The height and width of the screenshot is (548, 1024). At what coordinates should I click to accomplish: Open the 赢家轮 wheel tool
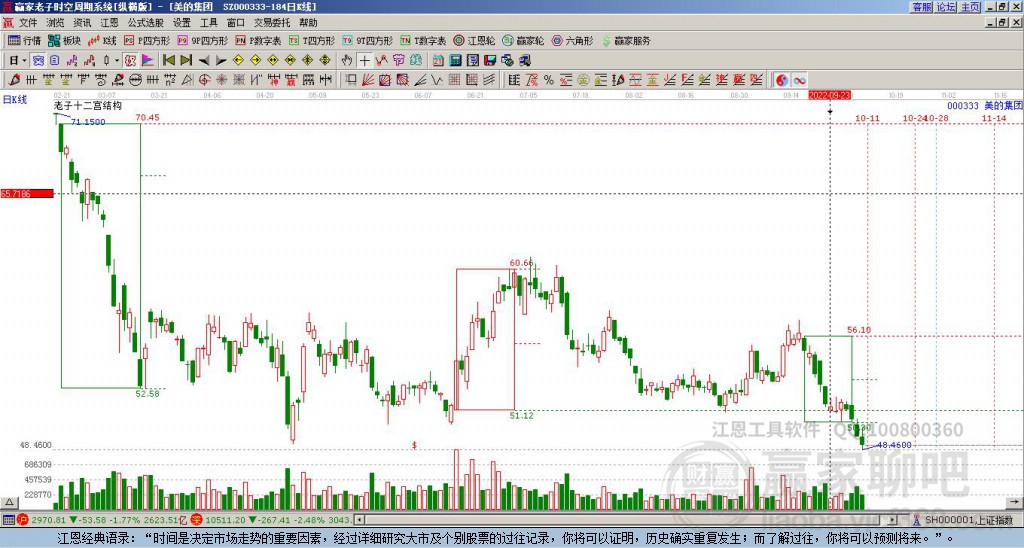point(523,40)
